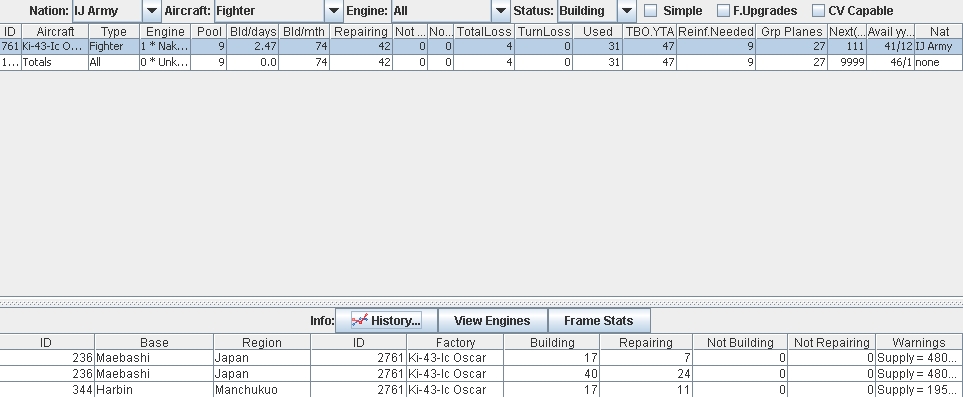Click the 9999 value in Totals row

847,62
